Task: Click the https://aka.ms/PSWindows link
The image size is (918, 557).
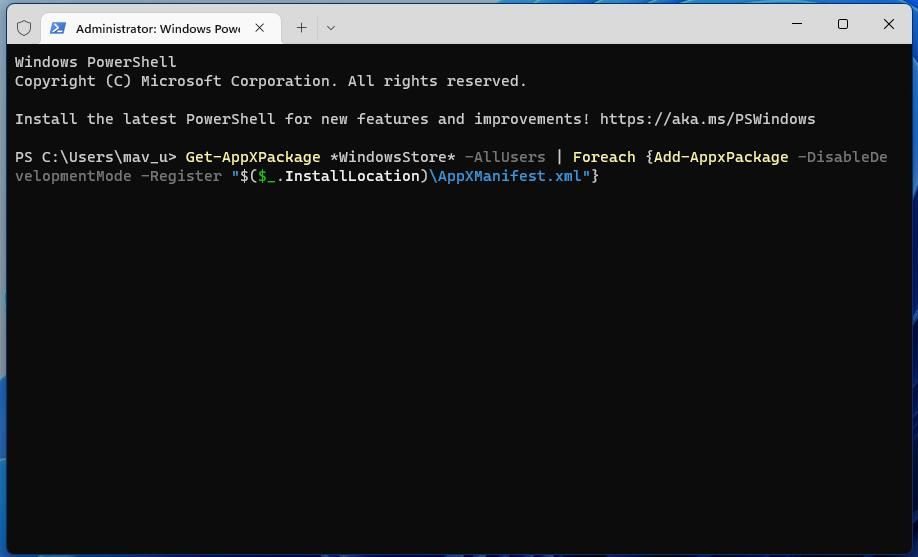Action: [x=707, y=119]
